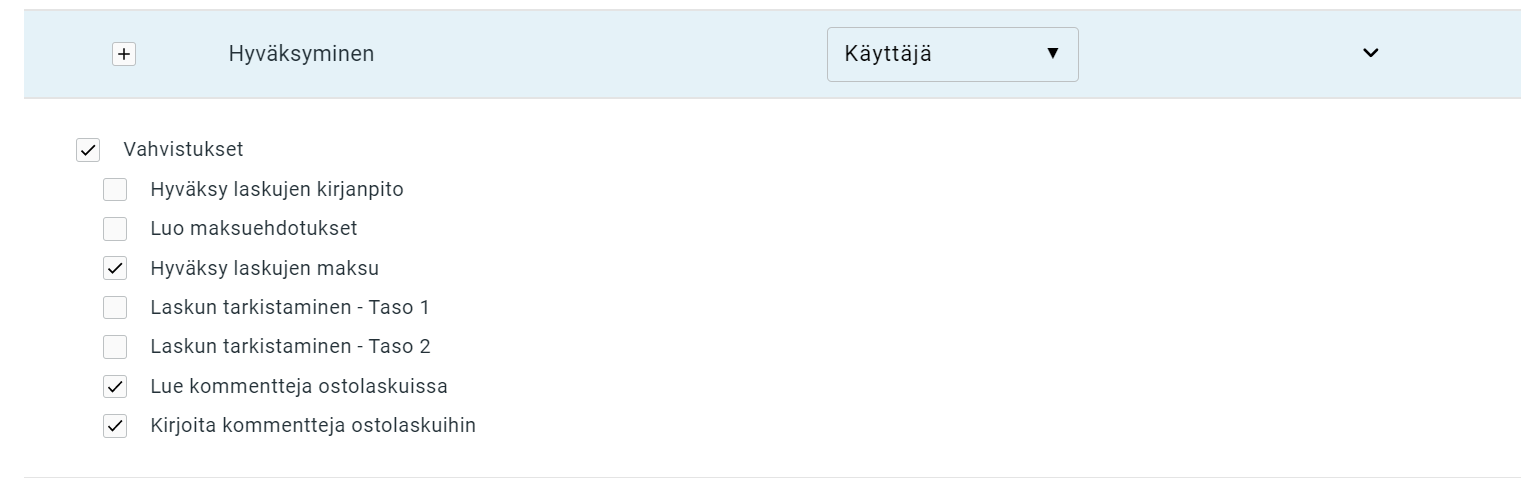Check the Laskun tarkistaminen - Taso 1 box
The width and height of the screenshot is (1535, 481).
tap(115, 308)
